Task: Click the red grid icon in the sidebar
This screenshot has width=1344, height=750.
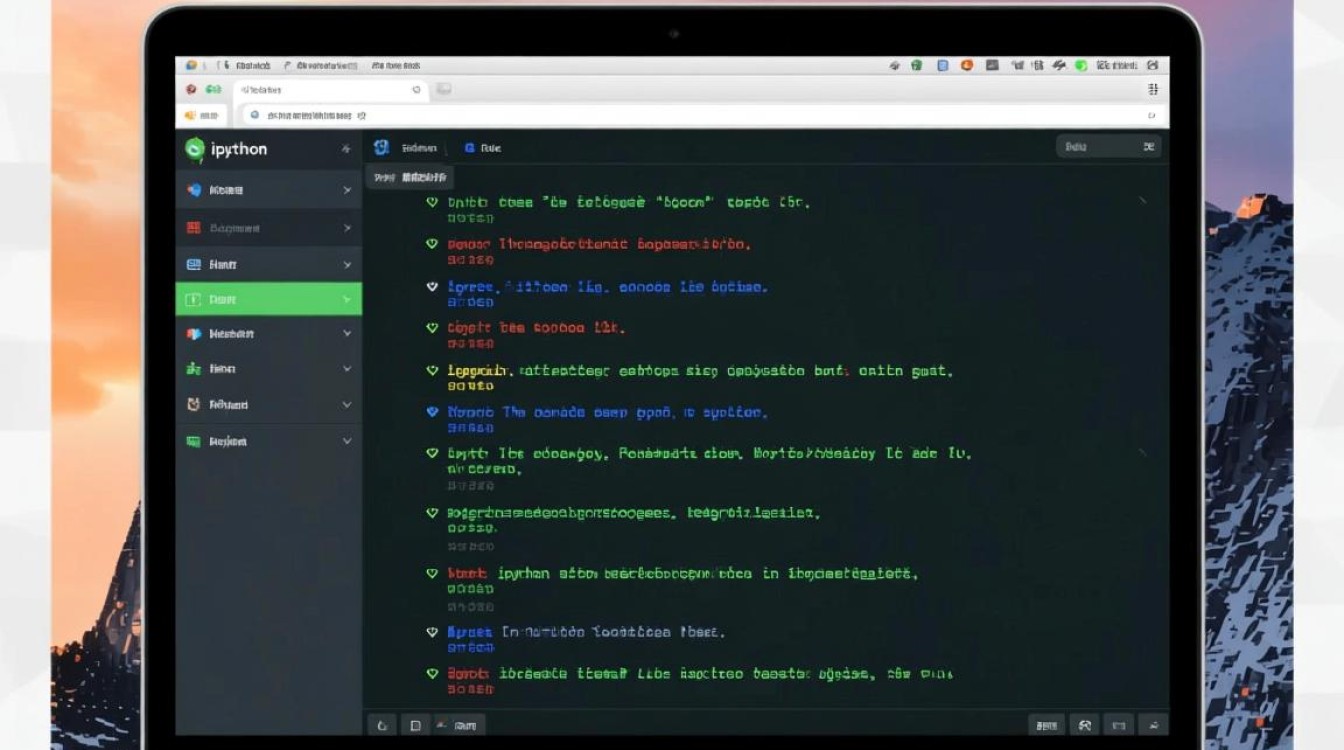Action: (x=194, y=228)
